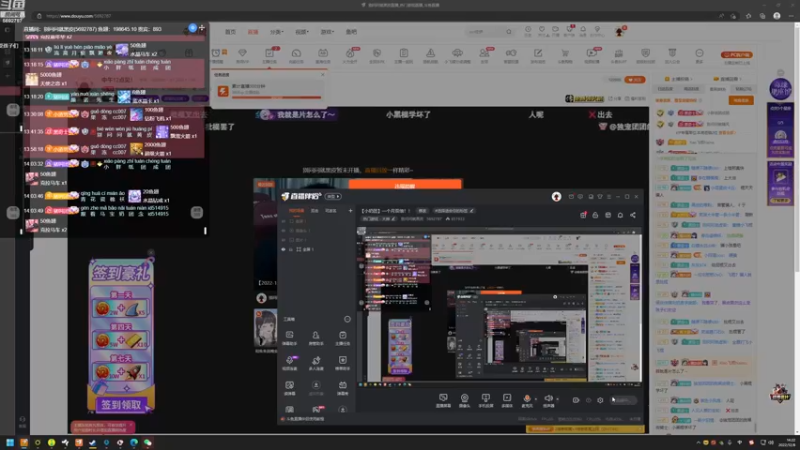
Task: Open the microphone dropdown arrow in streaming app
Action: point(536,398)
